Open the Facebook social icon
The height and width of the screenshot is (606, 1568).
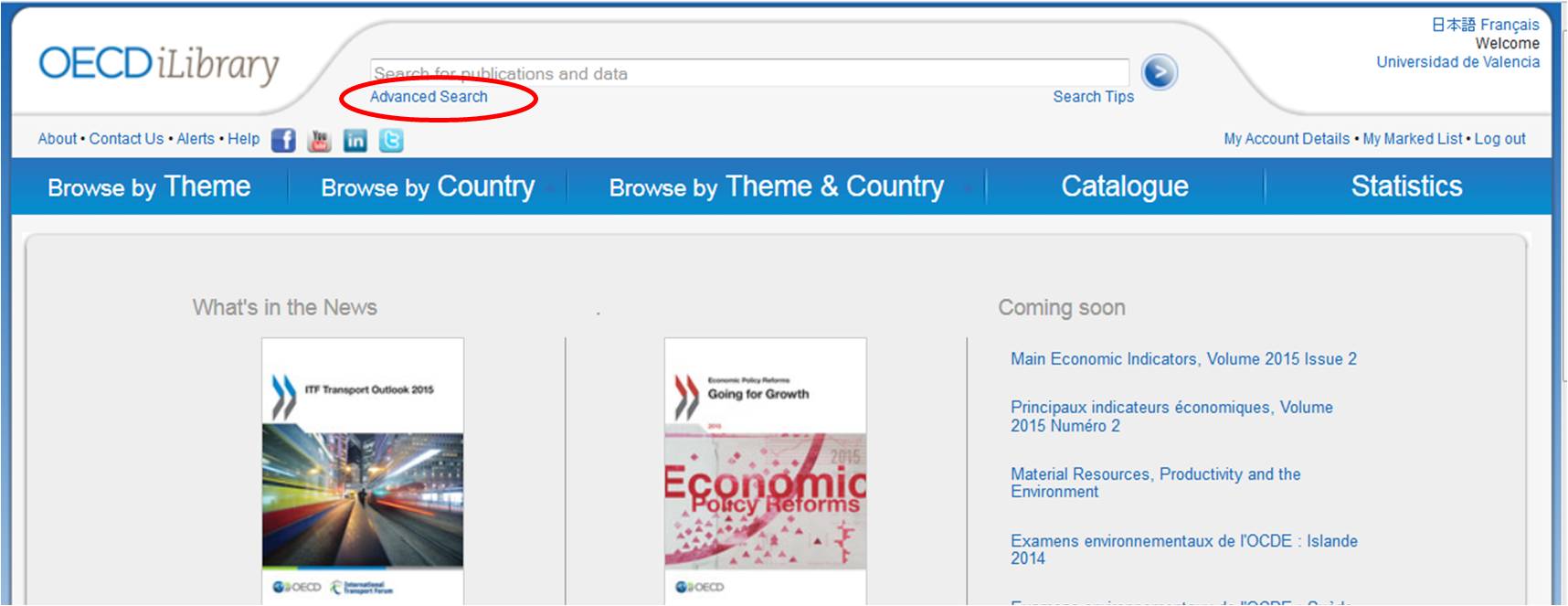(283, 140)
